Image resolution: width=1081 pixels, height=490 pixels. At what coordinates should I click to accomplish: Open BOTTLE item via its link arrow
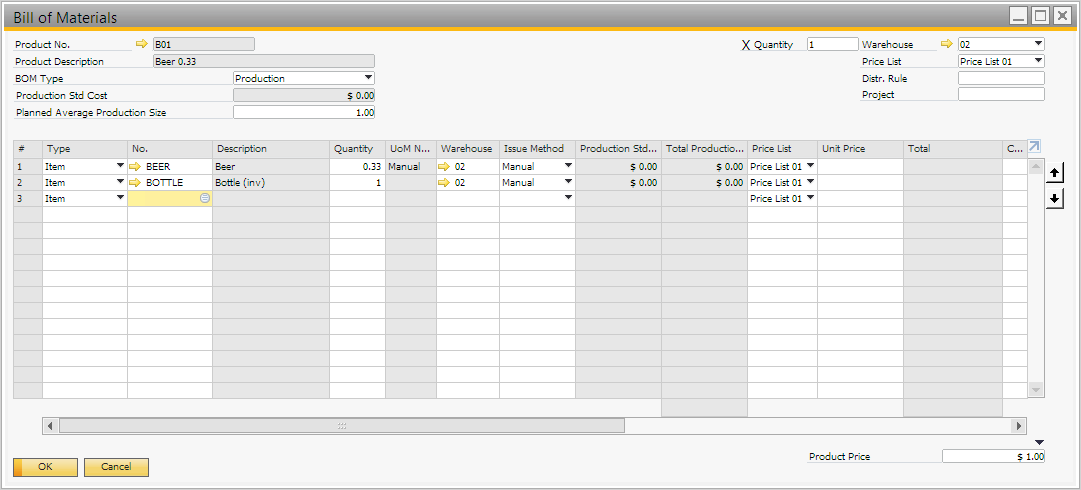coord(137,182)
